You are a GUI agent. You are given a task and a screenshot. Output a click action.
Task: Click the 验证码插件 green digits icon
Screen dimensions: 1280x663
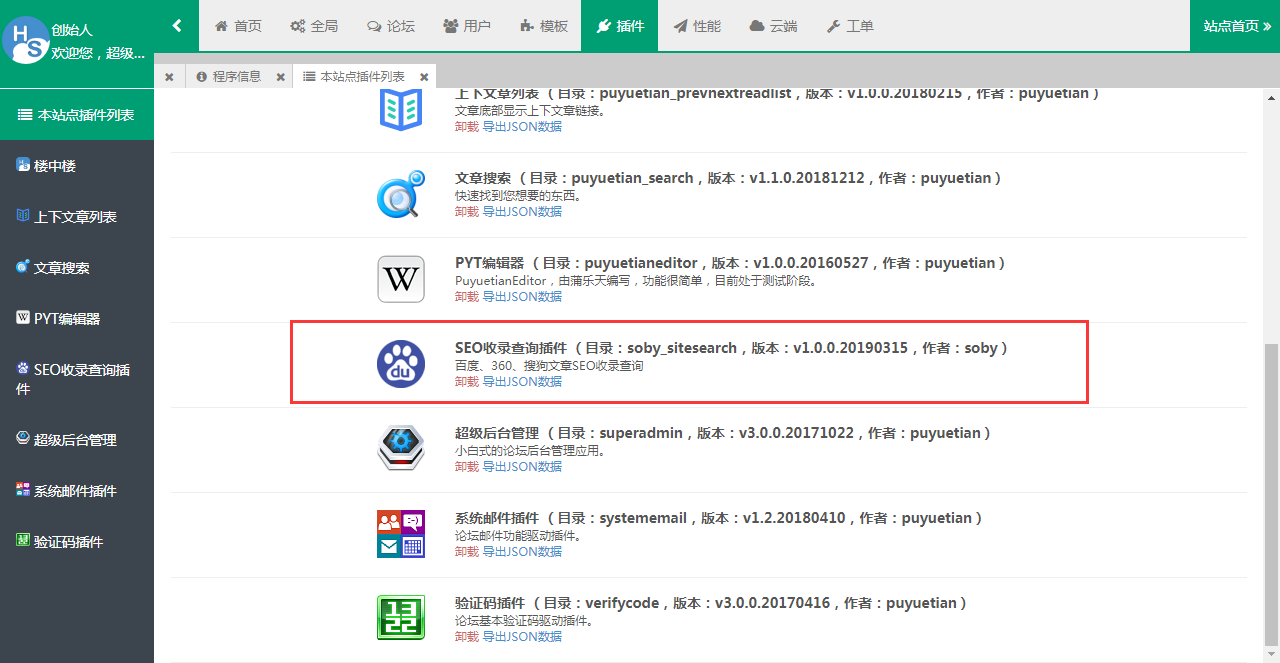(401, 620)
